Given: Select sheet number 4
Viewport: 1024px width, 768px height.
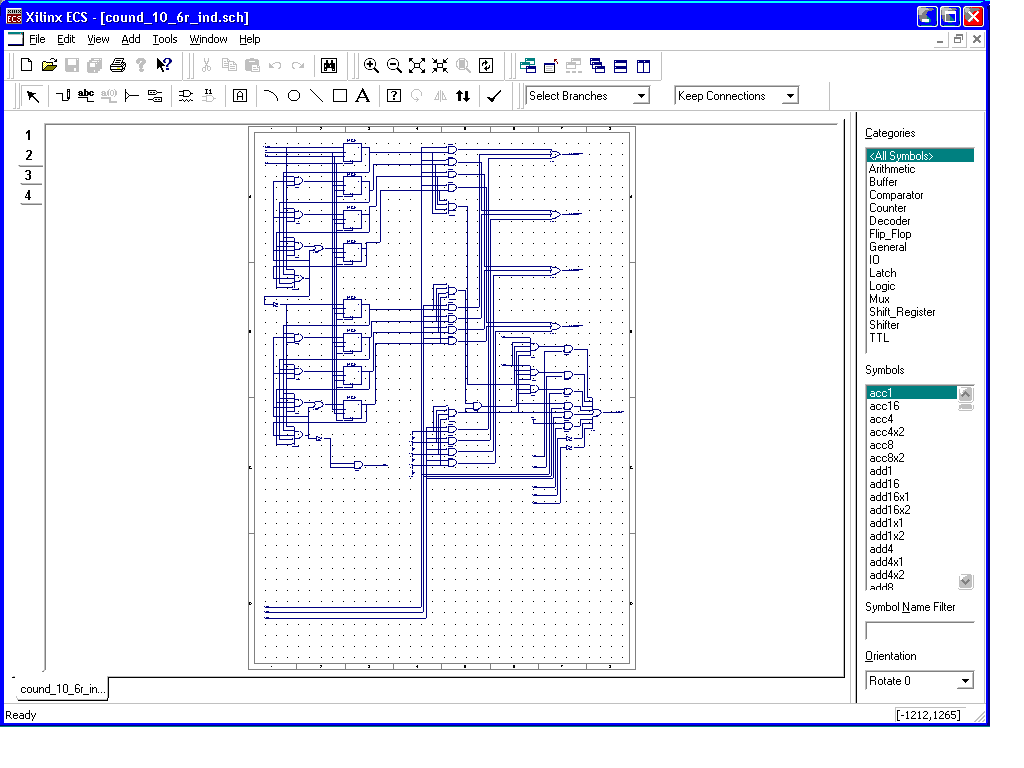Looking at the screenshot, I should [28, 195].
